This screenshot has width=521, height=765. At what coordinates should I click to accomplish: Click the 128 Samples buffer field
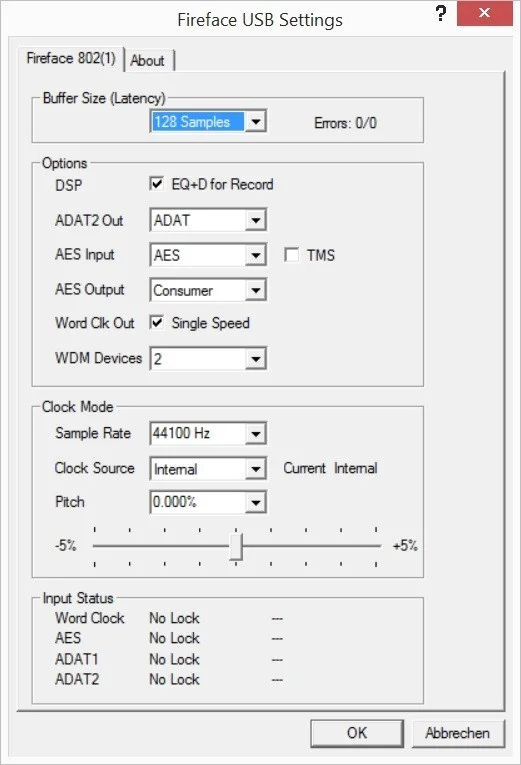(208, 121)
